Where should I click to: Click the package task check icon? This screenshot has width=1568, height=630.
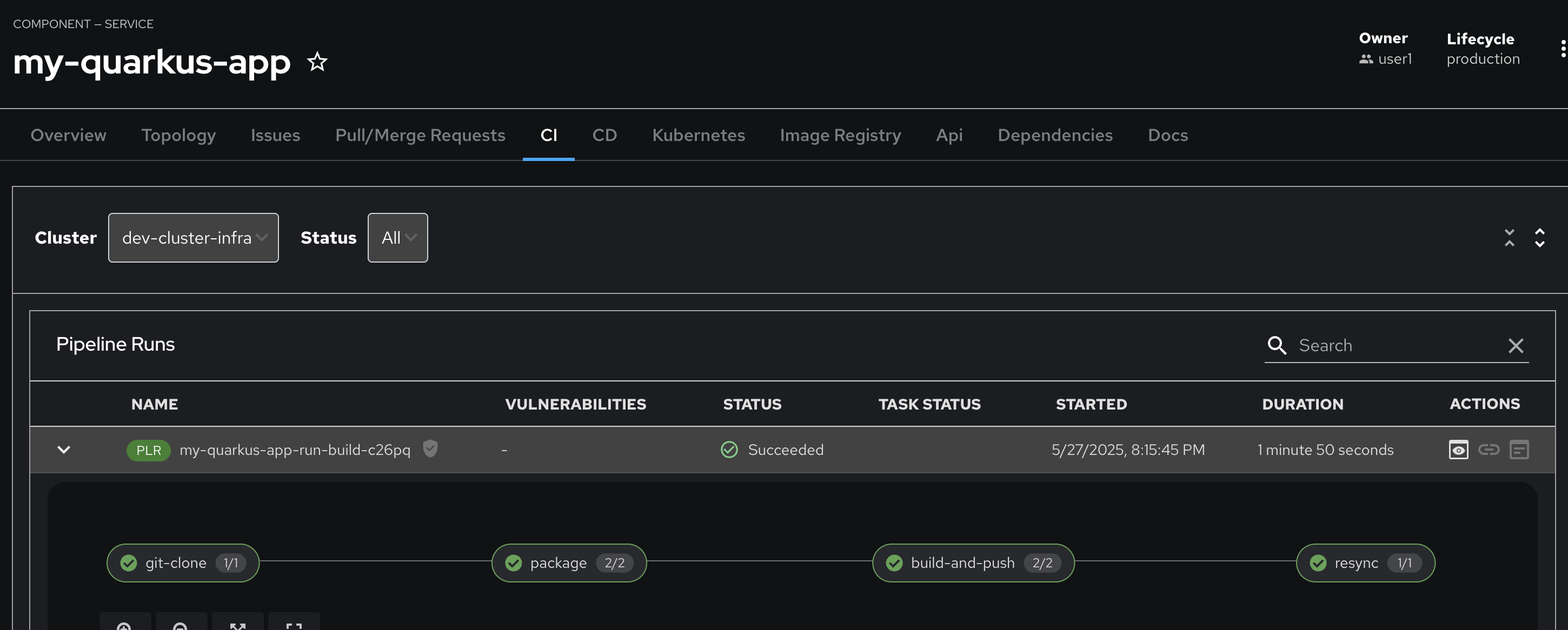tap(513, 563)
